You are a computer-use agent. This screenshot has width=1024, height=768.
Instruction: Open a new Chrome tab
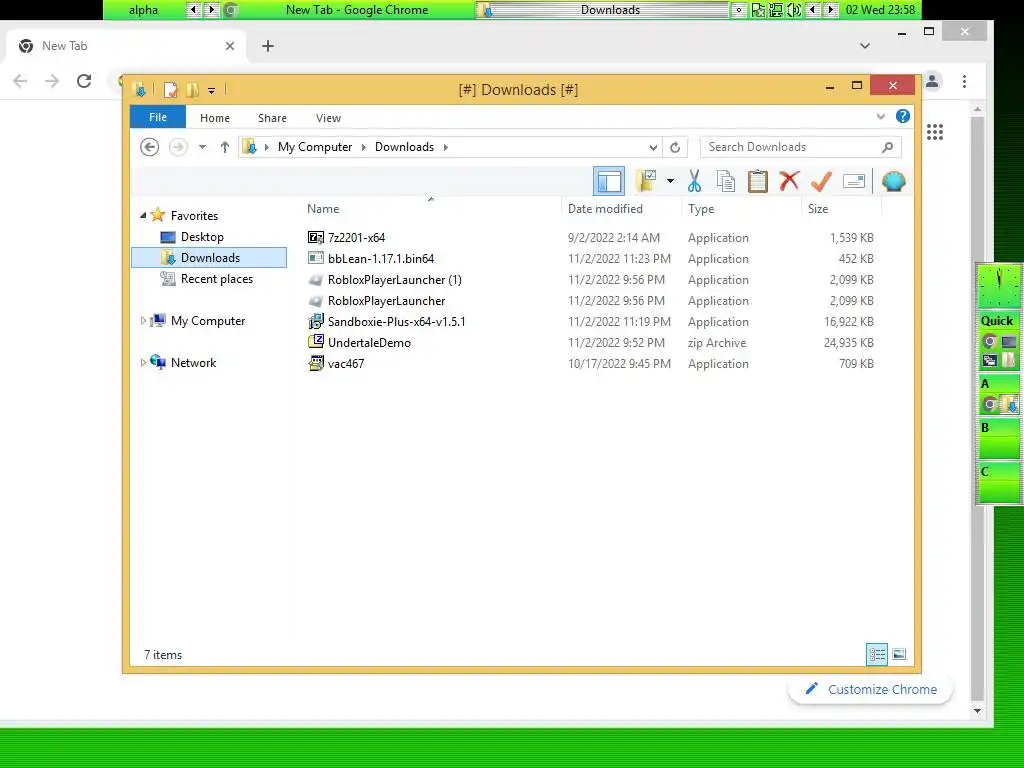(x=268, y=46)
